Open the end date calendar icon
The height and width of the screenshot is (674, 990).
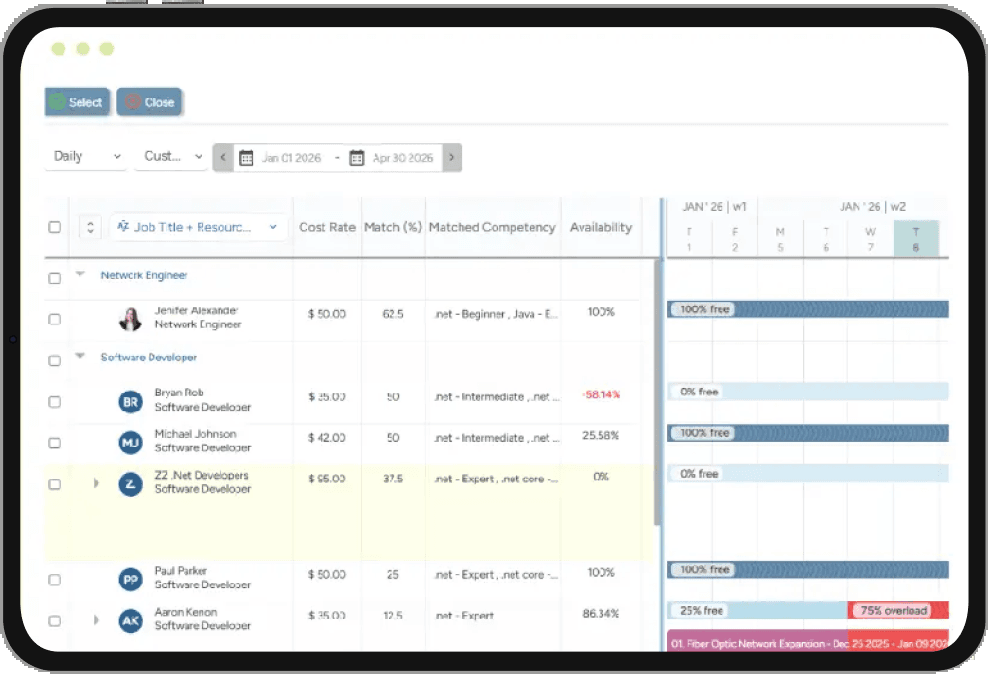[357, 158]
